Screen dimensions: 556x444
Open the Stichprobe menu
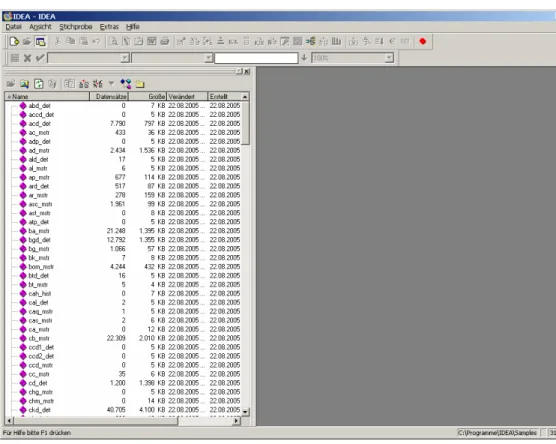[76, 27]
